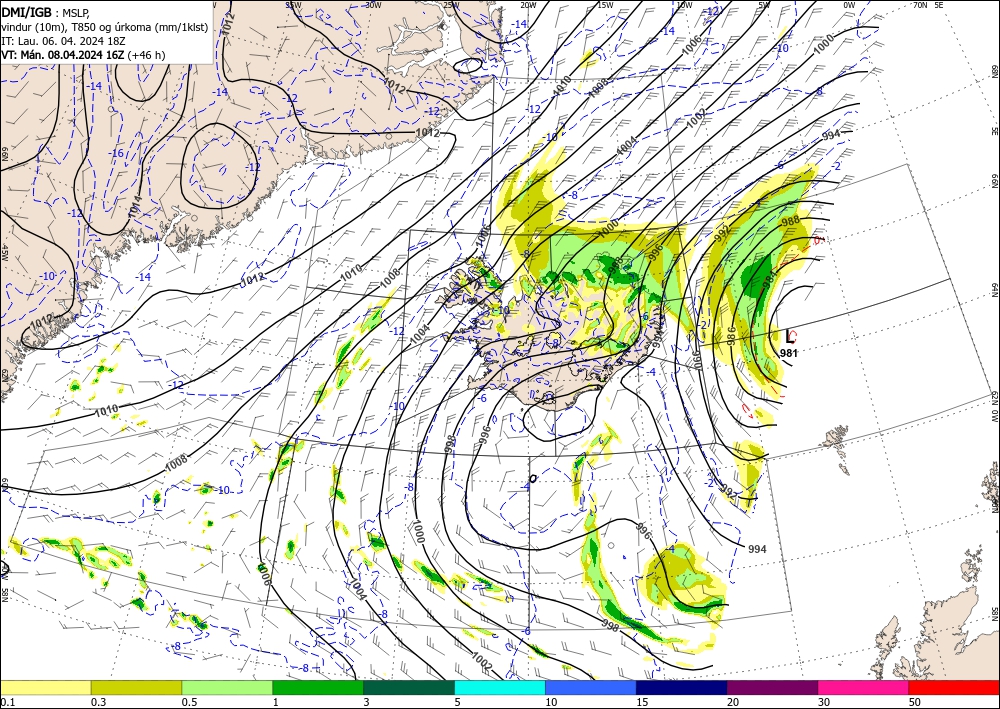The width and height of the screenshot is (1000, 709).
Task: Select the light green 0.5 legend color
Action: [x=227, y=687]
